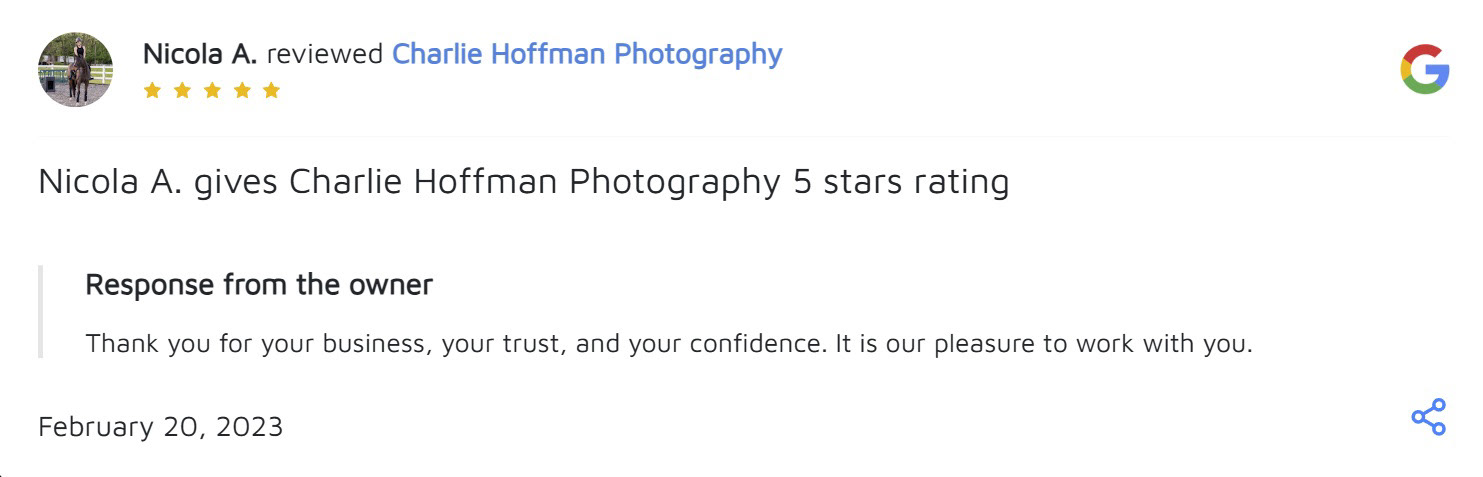Select the third rating star

tap(211, 91)
